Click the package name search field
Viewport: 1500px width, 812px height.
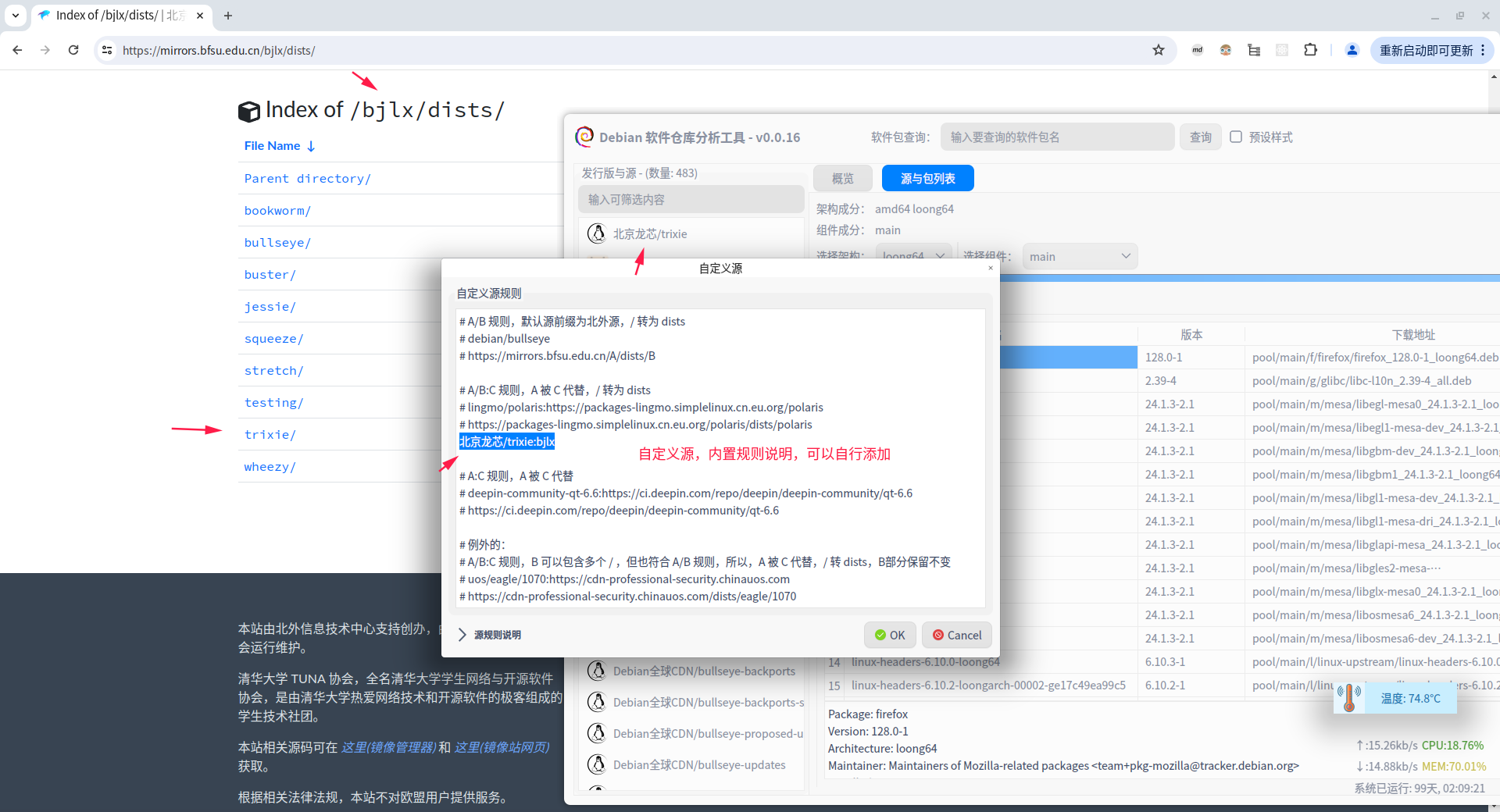(1057, 137)
